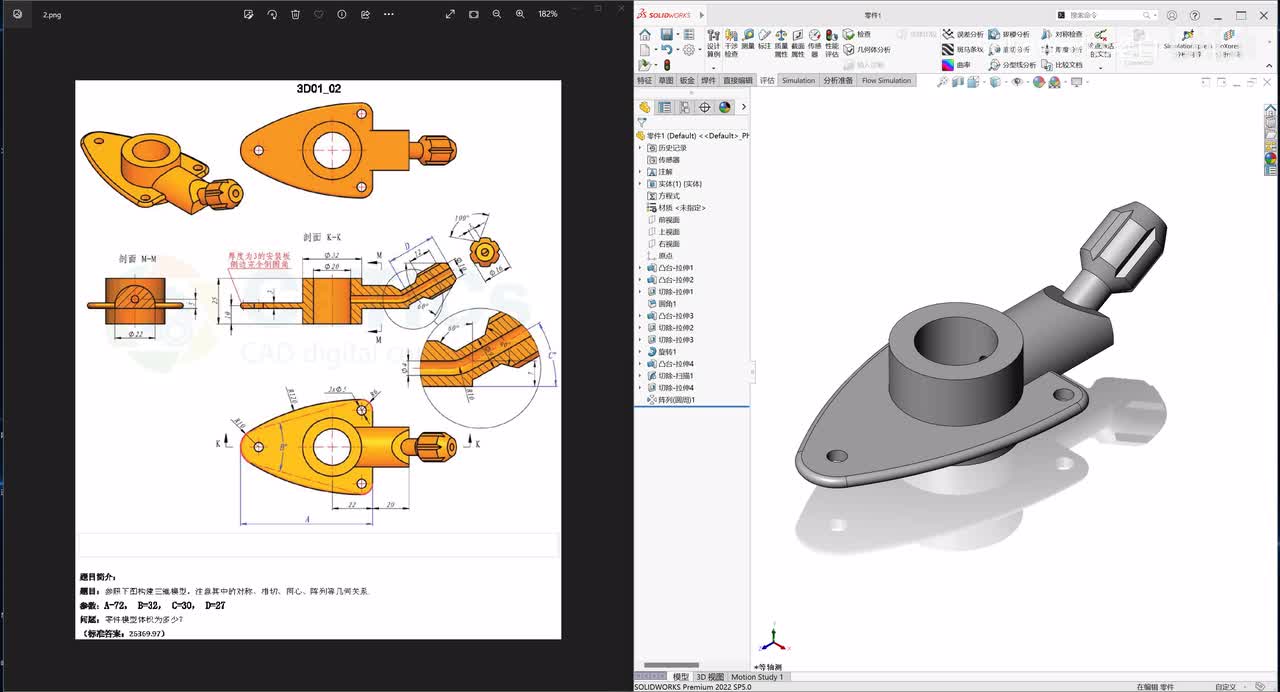The width and height of the screenshot is (1280, 692).
Task: Switch to the 分析准备 tab
Action: point(838,81)
